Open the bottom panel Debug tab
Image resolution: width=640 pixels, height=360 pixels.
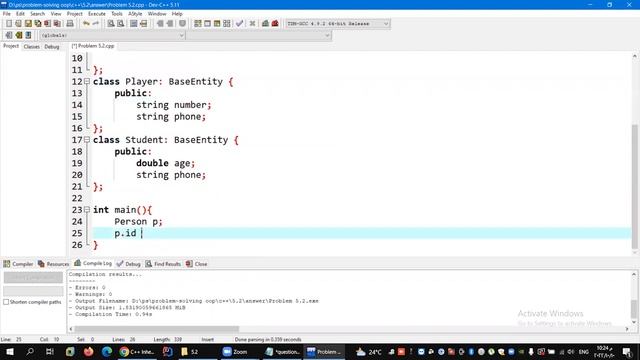(x=129, y=264)
